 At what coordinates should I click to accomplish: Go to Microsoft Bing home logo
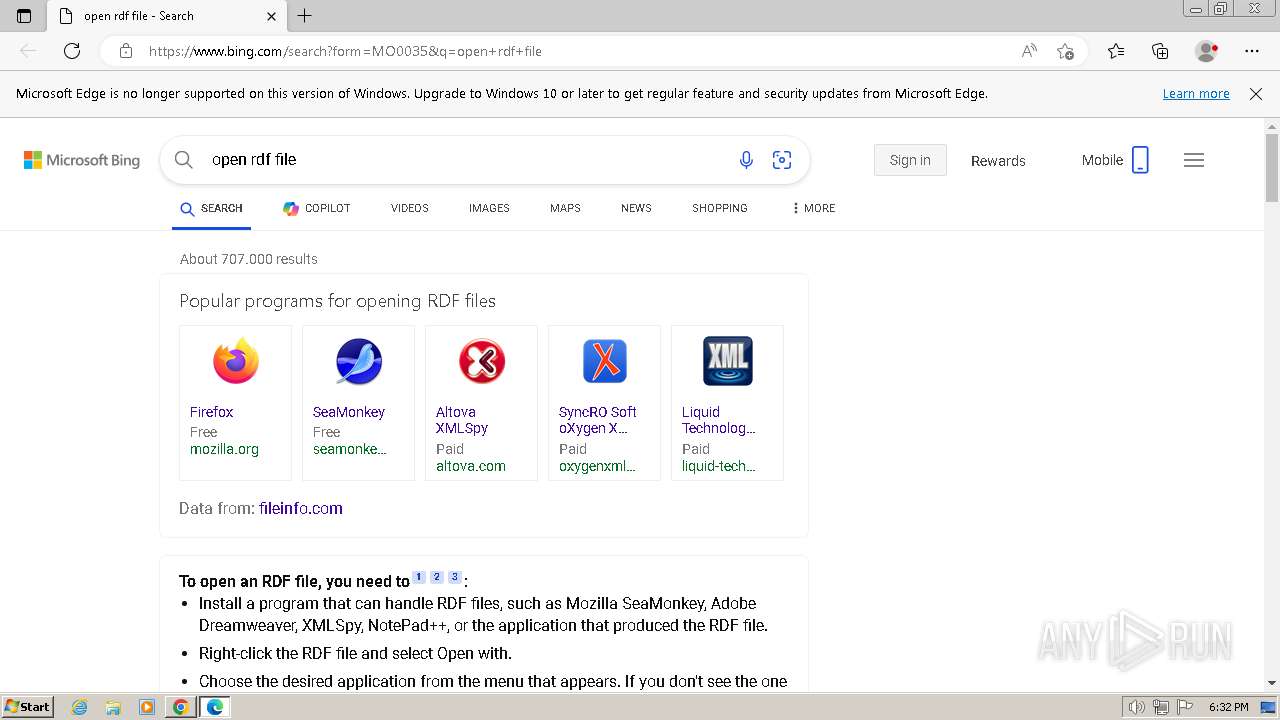pos(82,160)
